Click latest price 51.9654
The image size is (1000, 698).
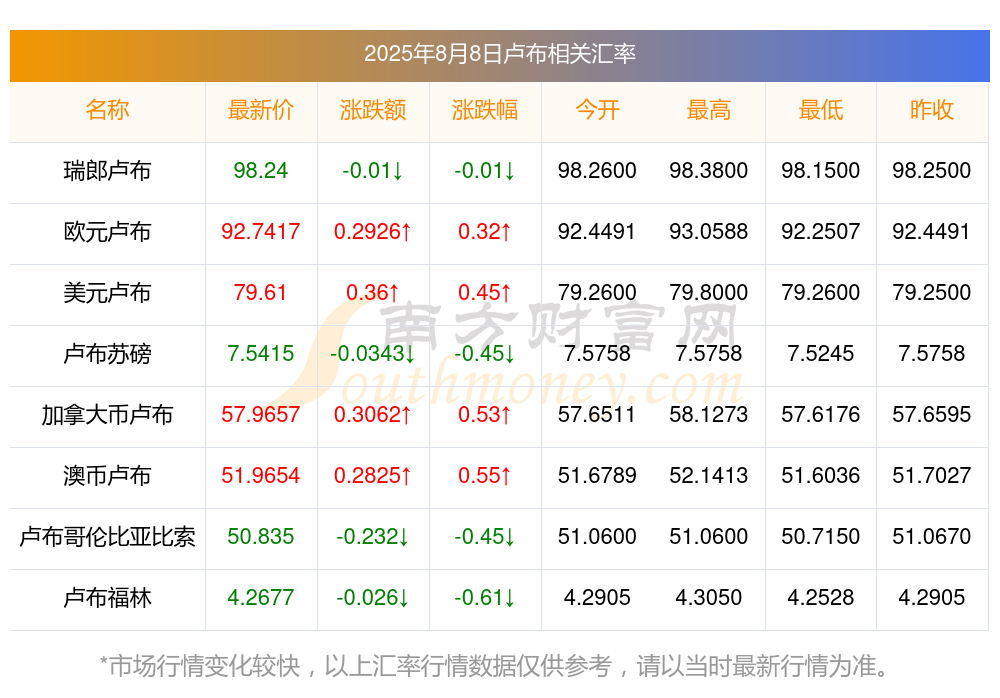pos(260,475)
